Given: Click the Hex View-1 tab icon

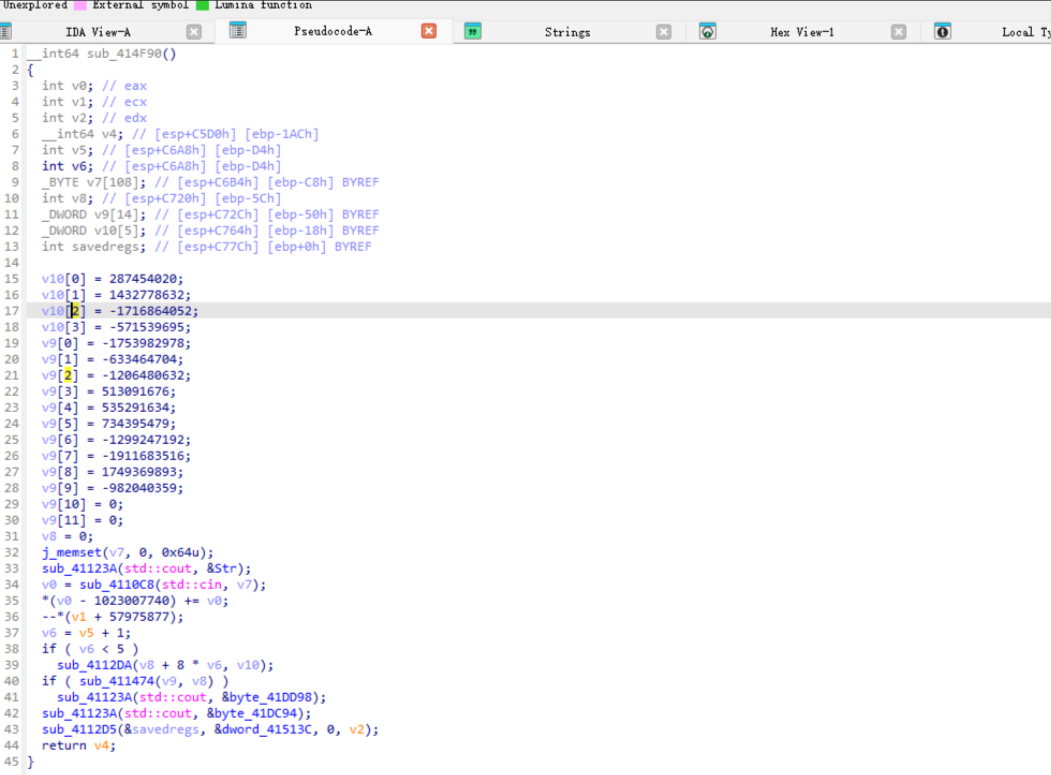Looking at the screenshot, I should (707, 31).
